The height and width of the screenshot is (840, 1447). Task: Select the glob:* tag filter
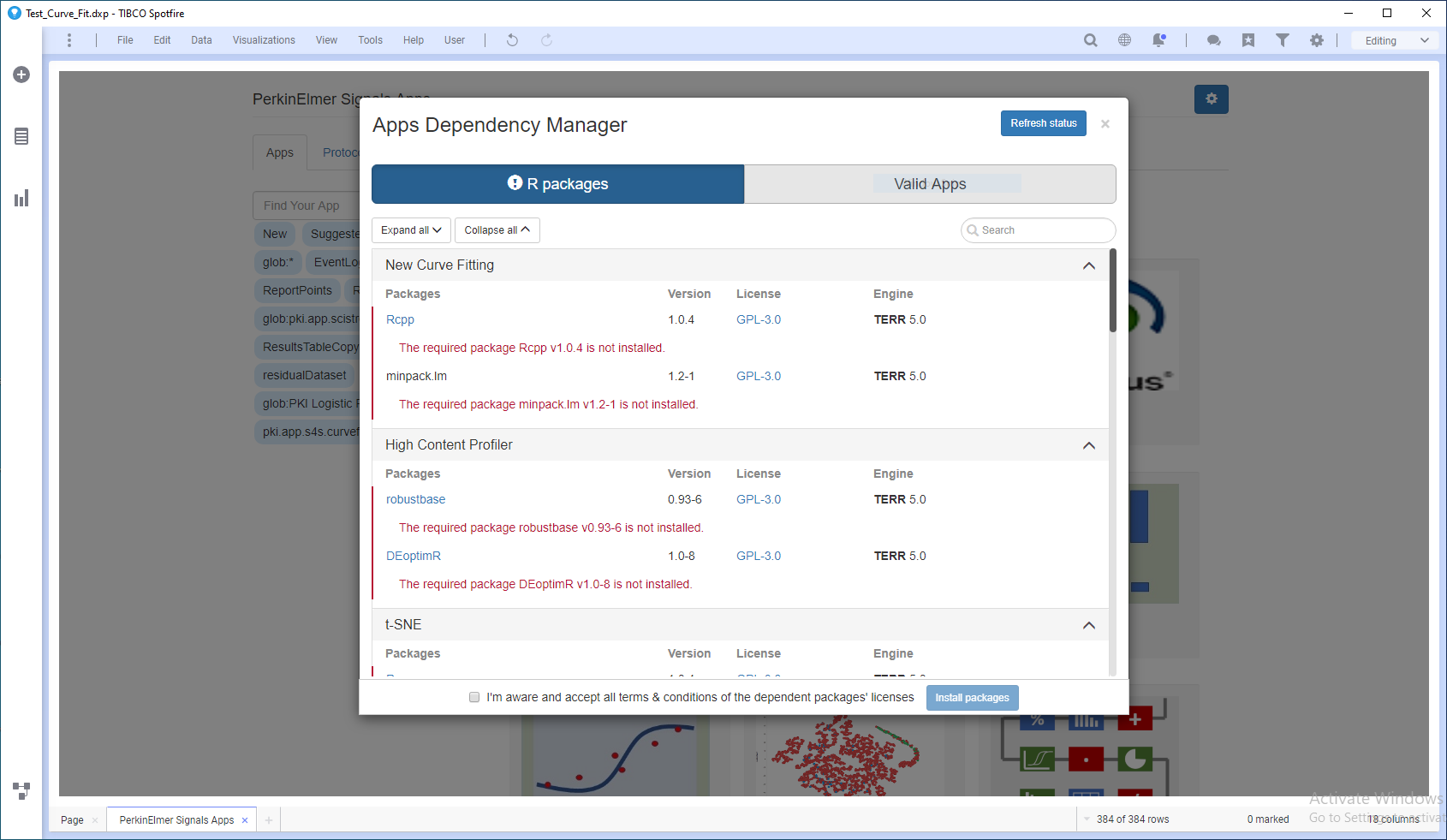click(x=278, y=262)
